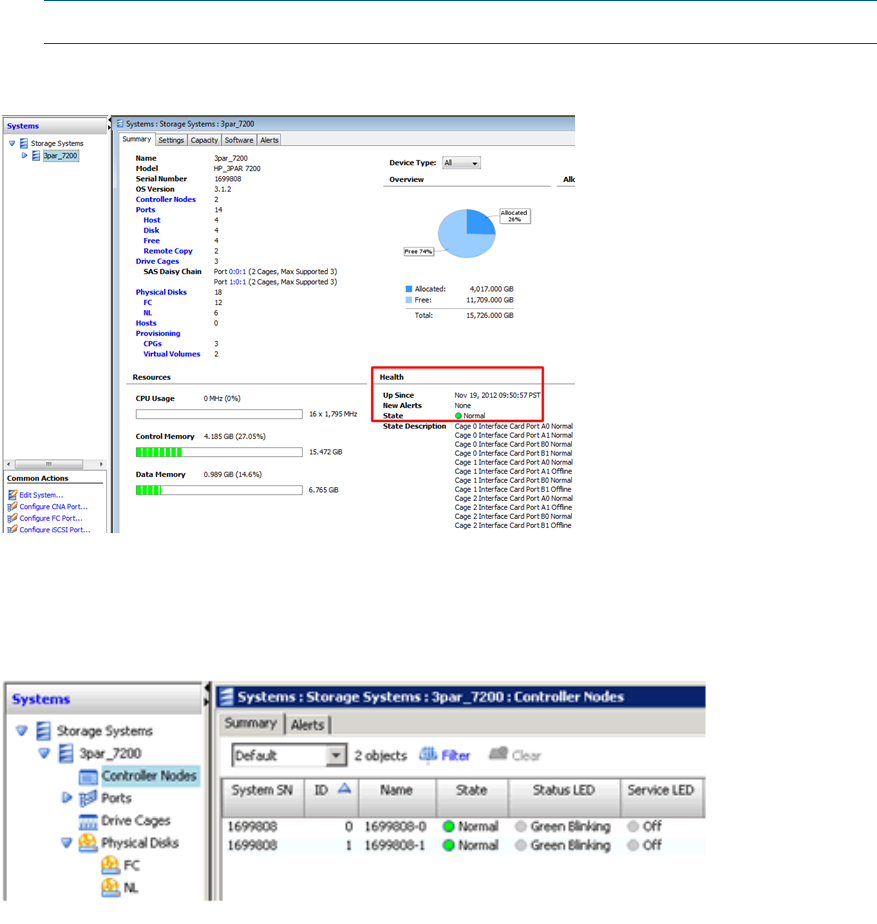Open the Device Type dropdown
Screen dimensions: 877x924
[462, 162]
